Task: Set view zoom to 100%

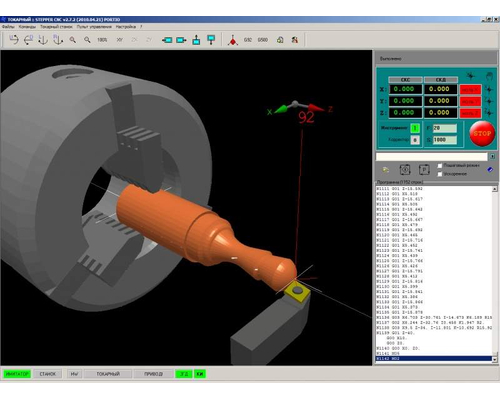Action: point(102,40)
